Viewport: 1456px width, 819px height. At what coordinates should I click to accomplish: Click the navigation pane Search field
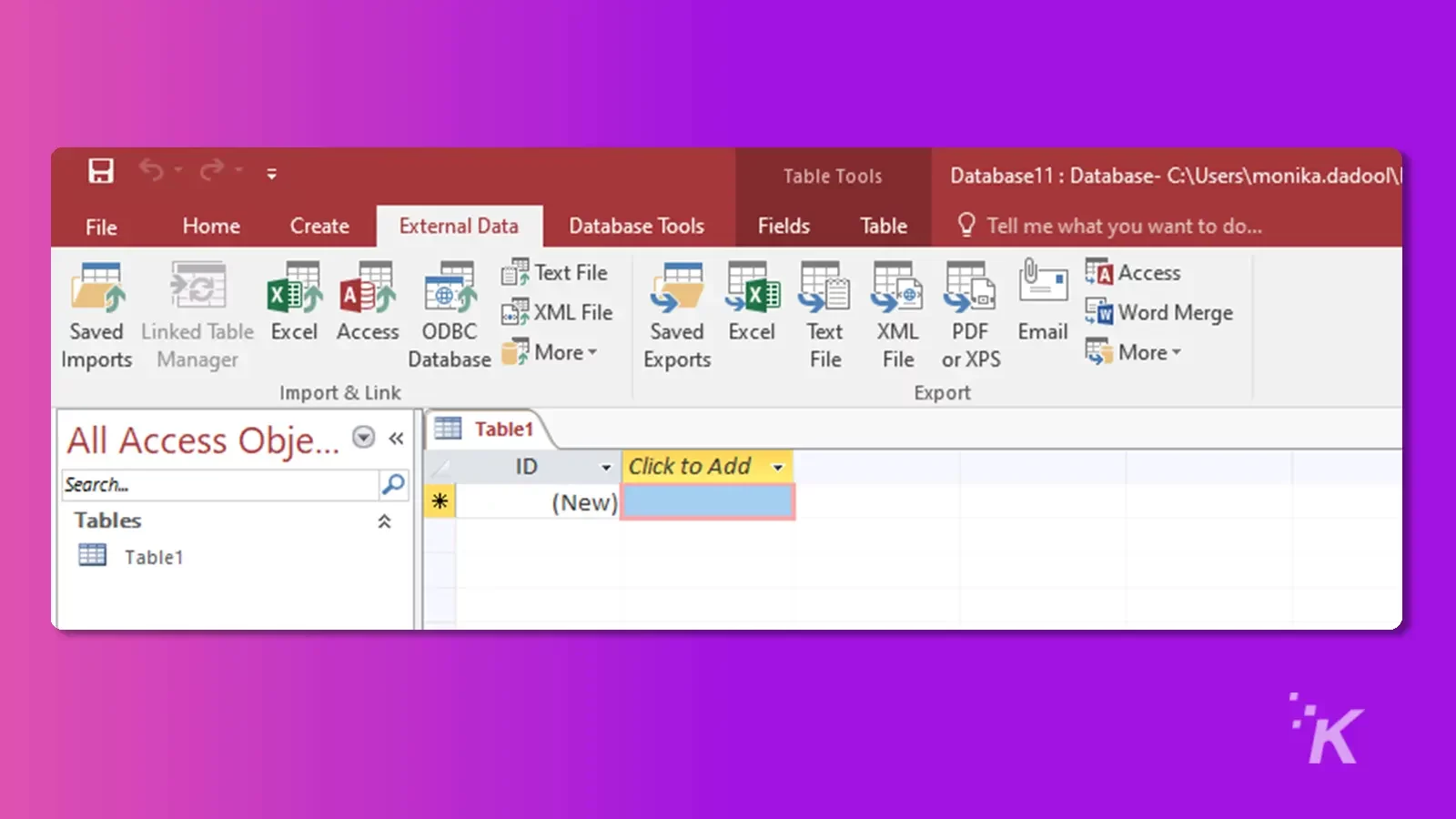[x=220, y=485]
